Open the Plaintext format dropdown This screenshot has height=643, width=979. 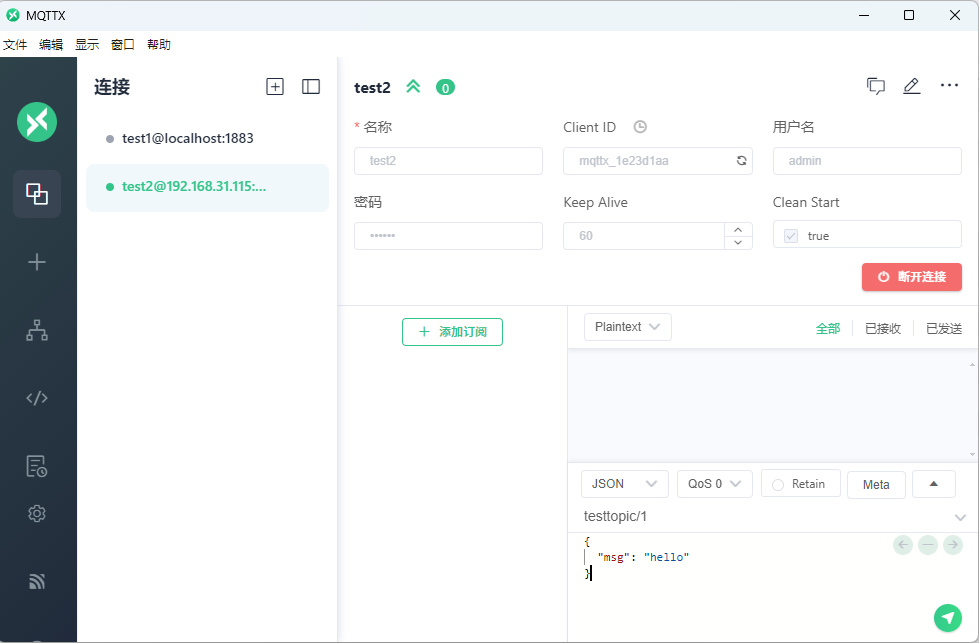click(x=627, y=327)
